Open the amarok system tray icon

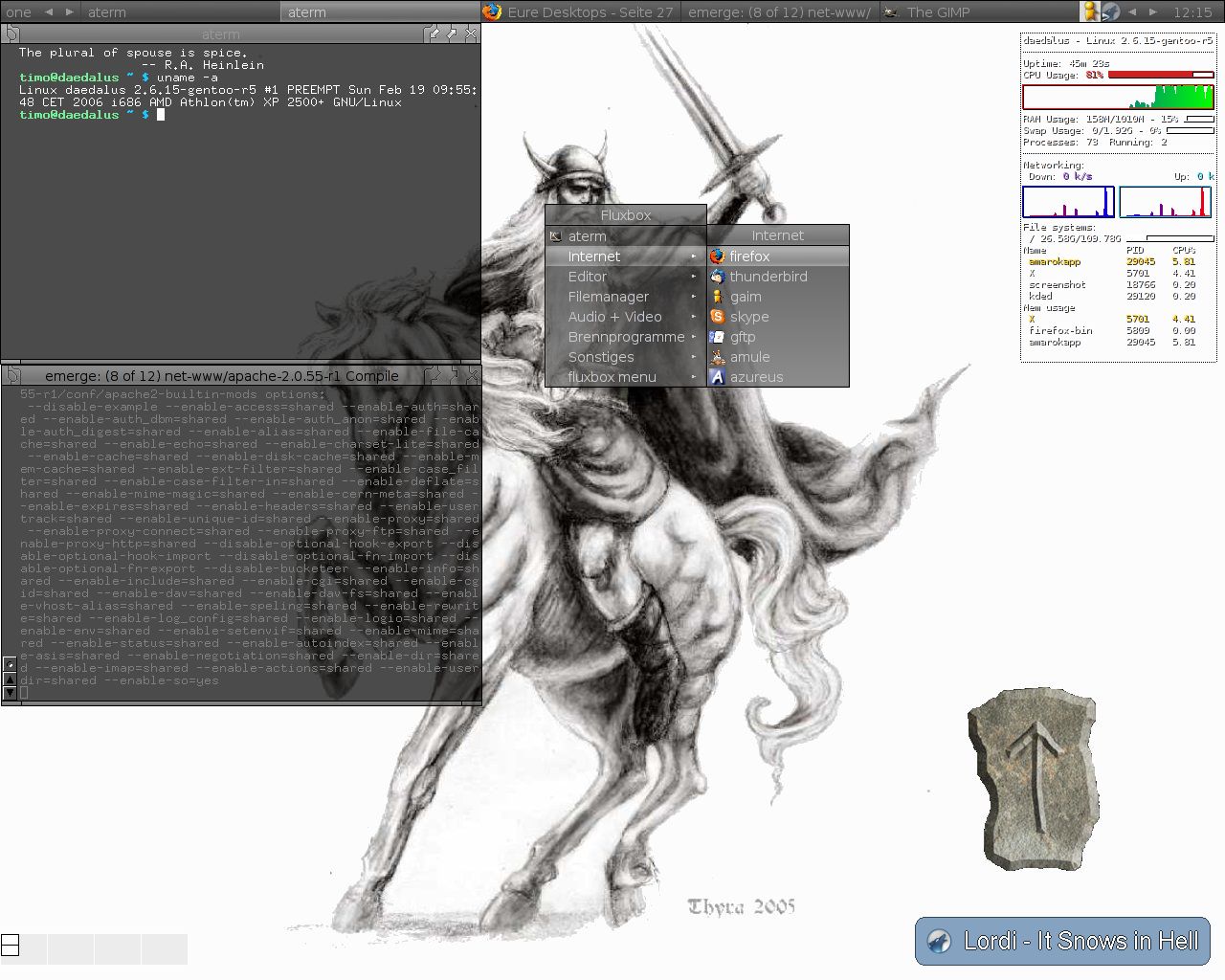[1110, 11]
